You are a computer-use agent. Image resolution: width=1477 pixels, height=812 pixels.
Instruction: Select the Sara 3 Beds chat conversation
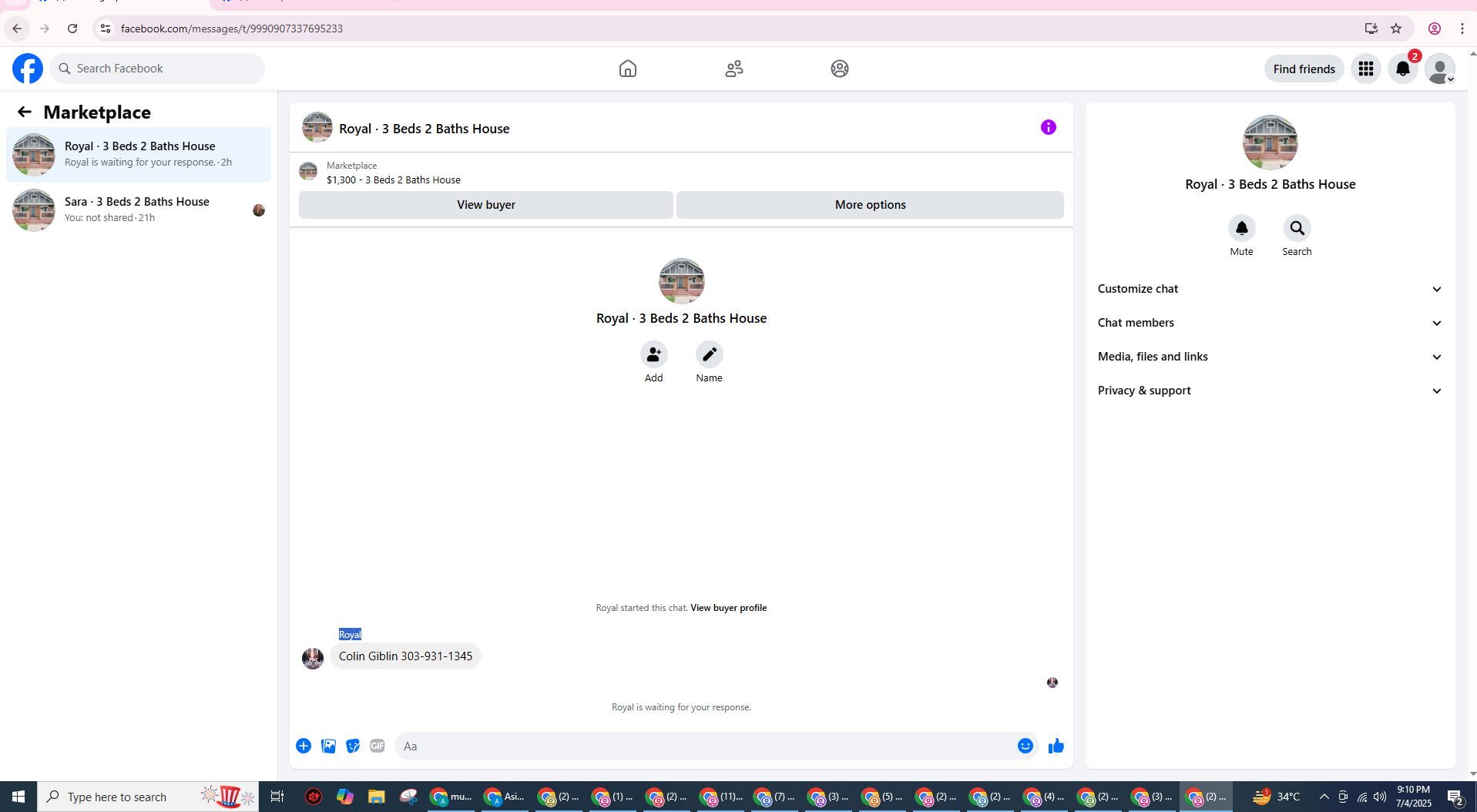[139, 210]
